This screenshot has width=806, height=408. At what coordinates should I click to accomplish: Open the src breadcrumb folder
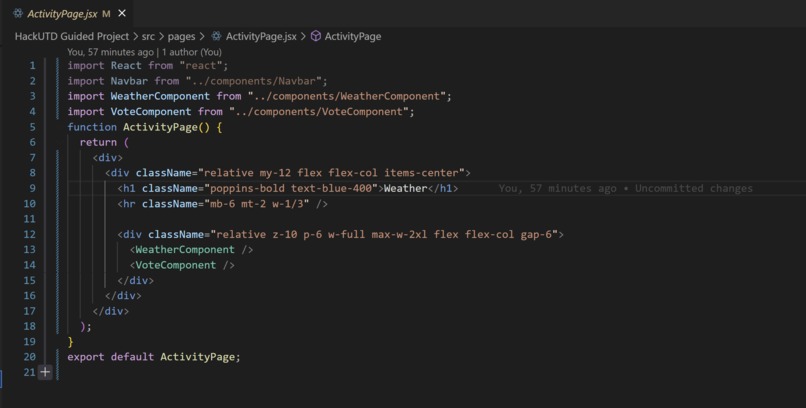coord(148,36)
